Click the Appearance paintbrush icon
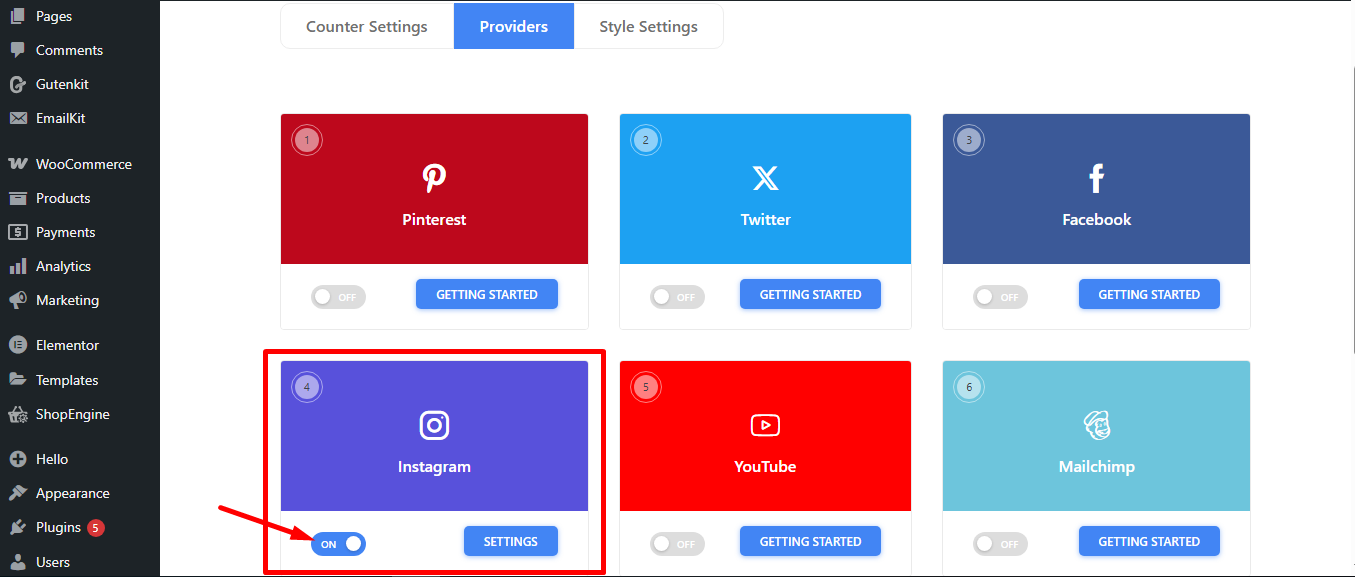The image size is (1355, 577). (x=17, y=493)
